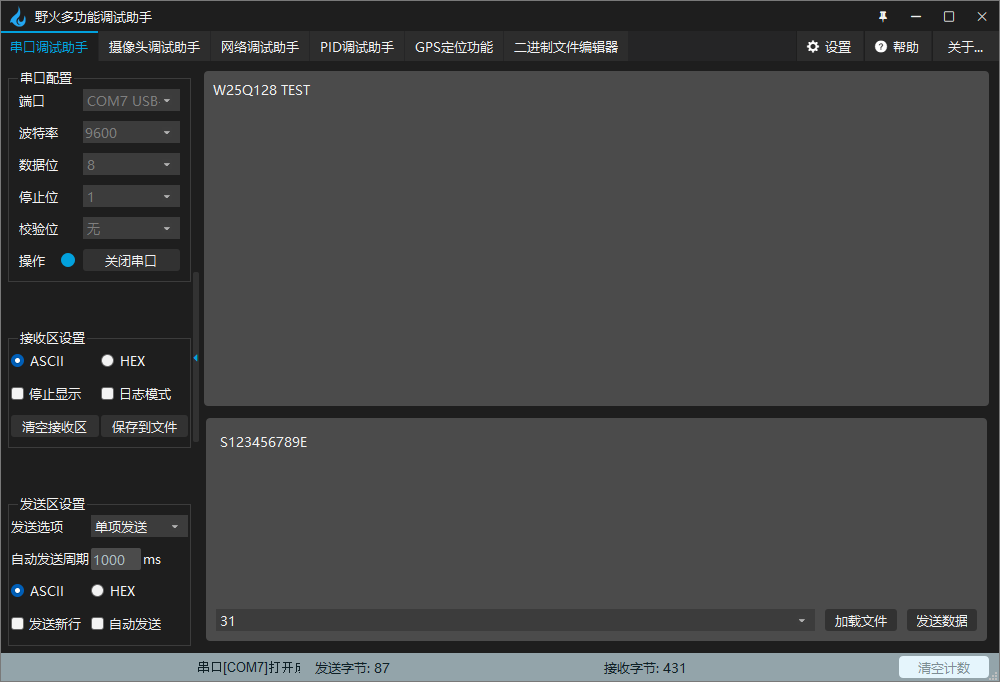The height and width of the screenshot is (682, 1000).
Task: Click the 发送数据 button
Action: click(941, 621)
